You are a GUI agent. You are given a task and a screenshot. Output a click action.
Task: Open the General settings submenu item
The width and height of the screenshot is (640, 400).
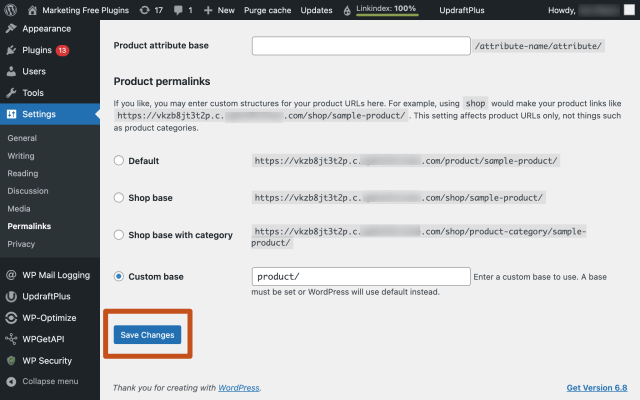[x=22, y=138]
